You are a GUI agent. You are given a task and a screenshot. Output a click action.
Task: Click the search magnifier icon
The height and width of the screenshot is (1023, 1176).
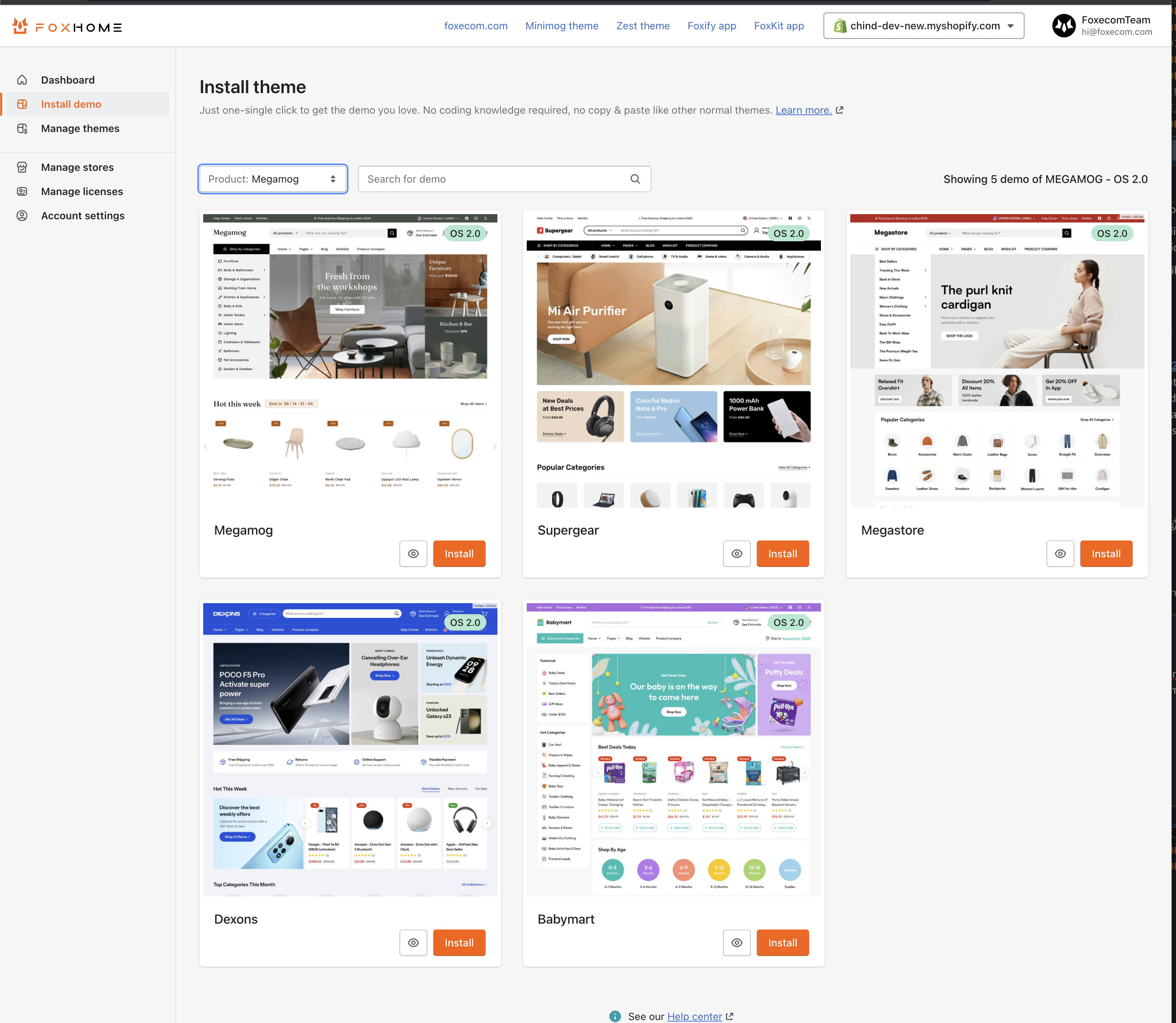coord(635,179)
